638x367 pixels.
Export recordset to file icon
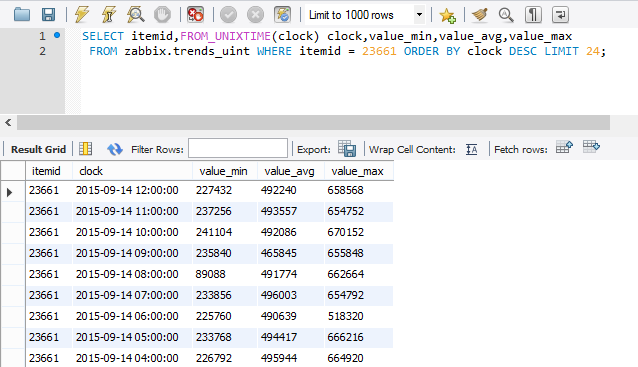(x=347, y=149)
